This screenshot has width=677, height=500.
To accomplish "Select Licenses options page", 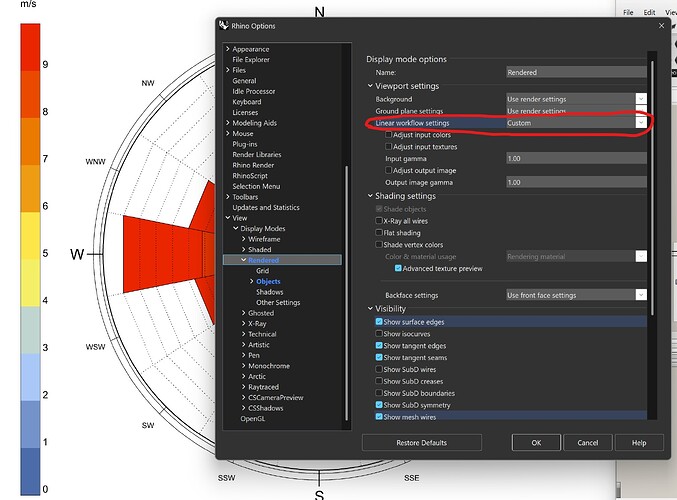I will tap(245, 112).
